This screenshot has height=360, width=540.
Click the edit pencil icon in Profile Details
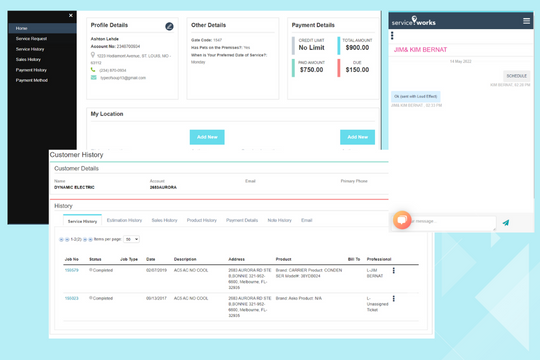point(169,26)
